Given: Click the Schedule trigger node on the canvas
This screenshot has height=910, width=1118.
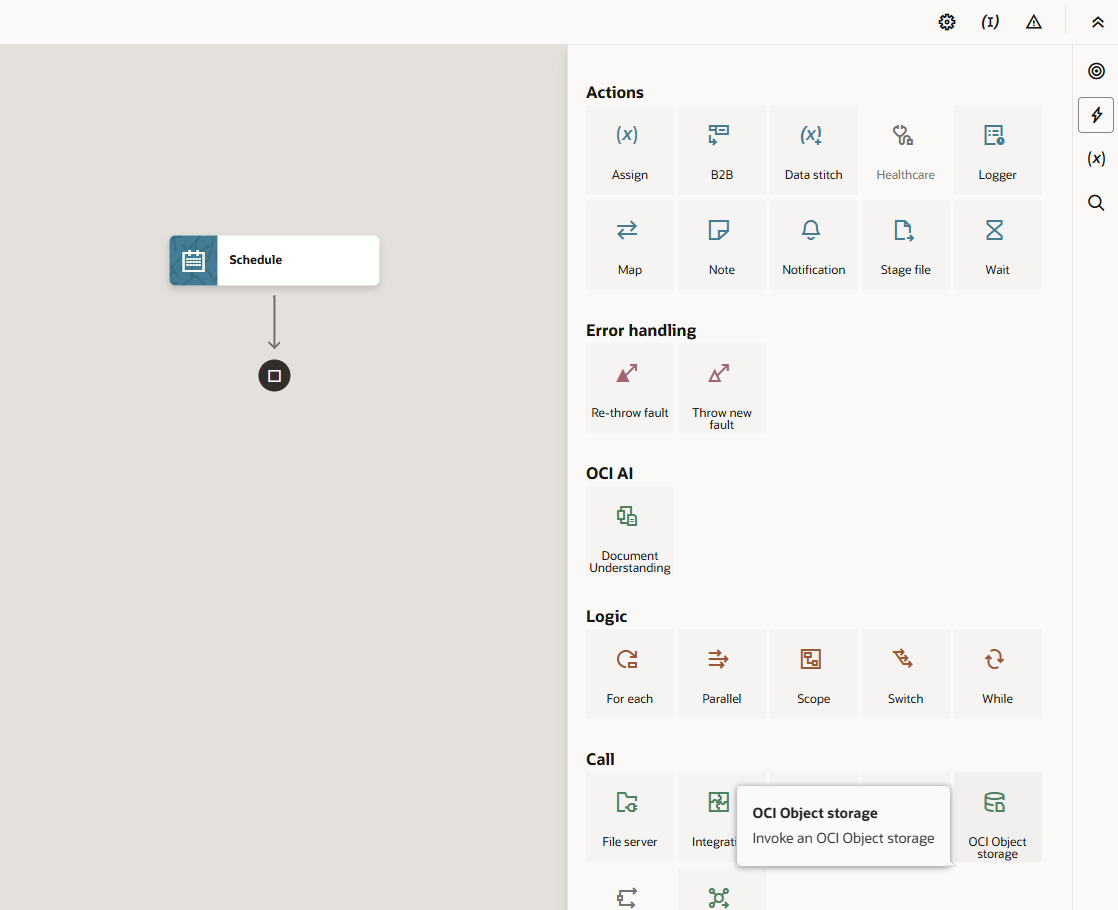Looking at the screenshot, I should coord(273,260).
